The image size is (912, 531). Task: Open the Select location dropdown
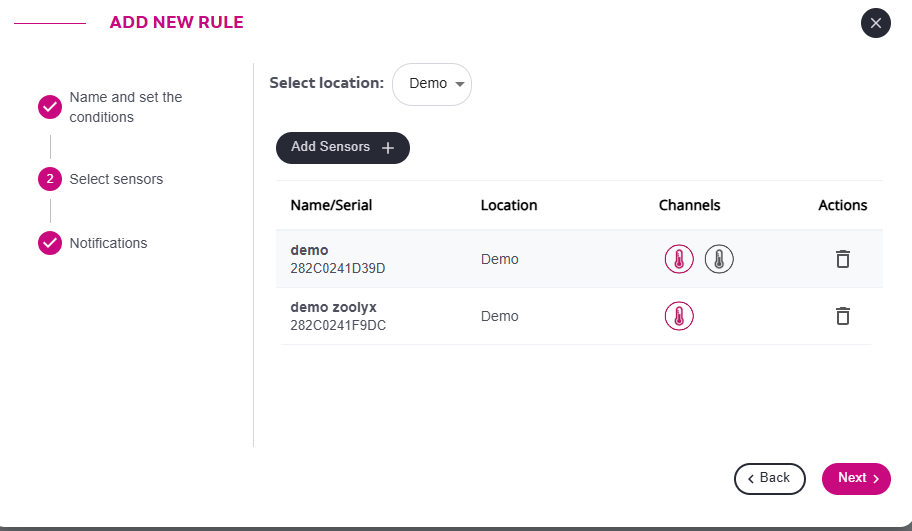[432, 84]
